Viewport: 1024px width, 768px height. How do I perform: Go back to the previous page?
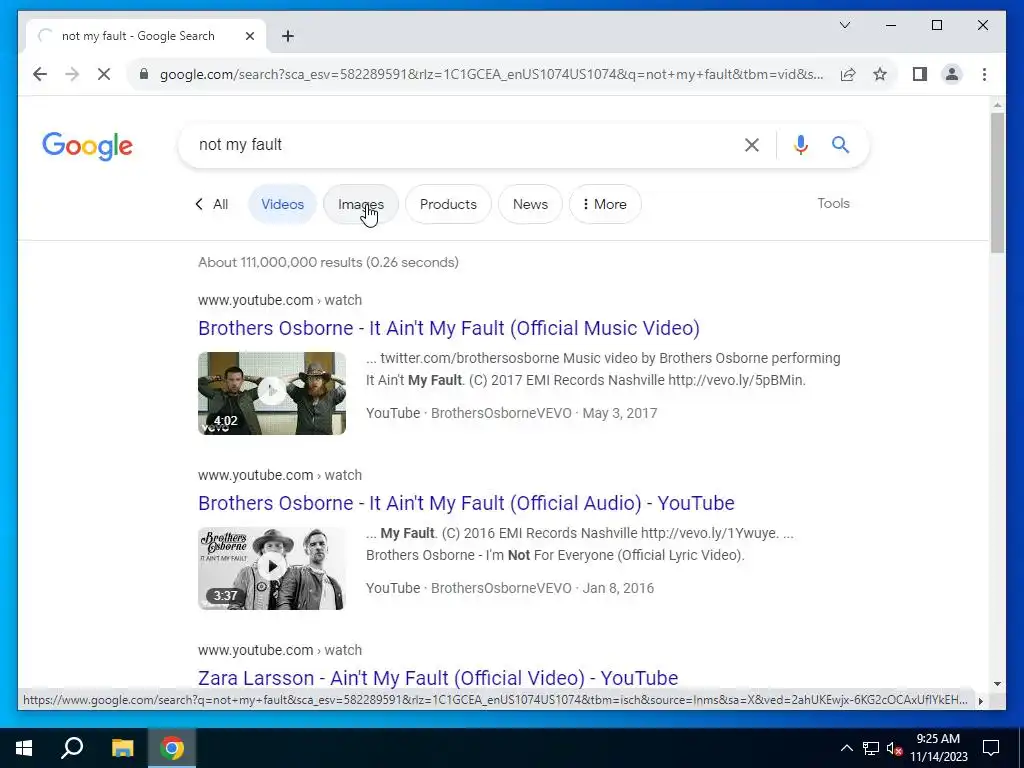point(40,74)
